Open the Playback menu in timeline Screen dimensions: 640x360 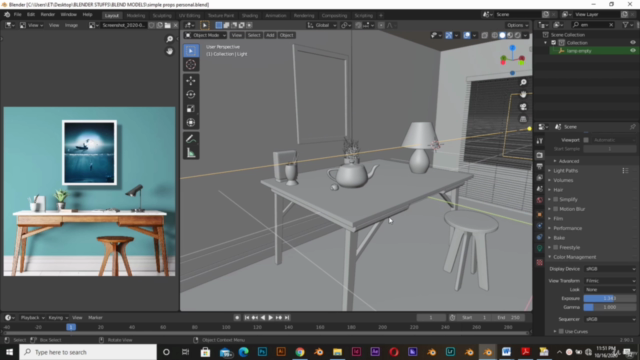click(32, 318)
